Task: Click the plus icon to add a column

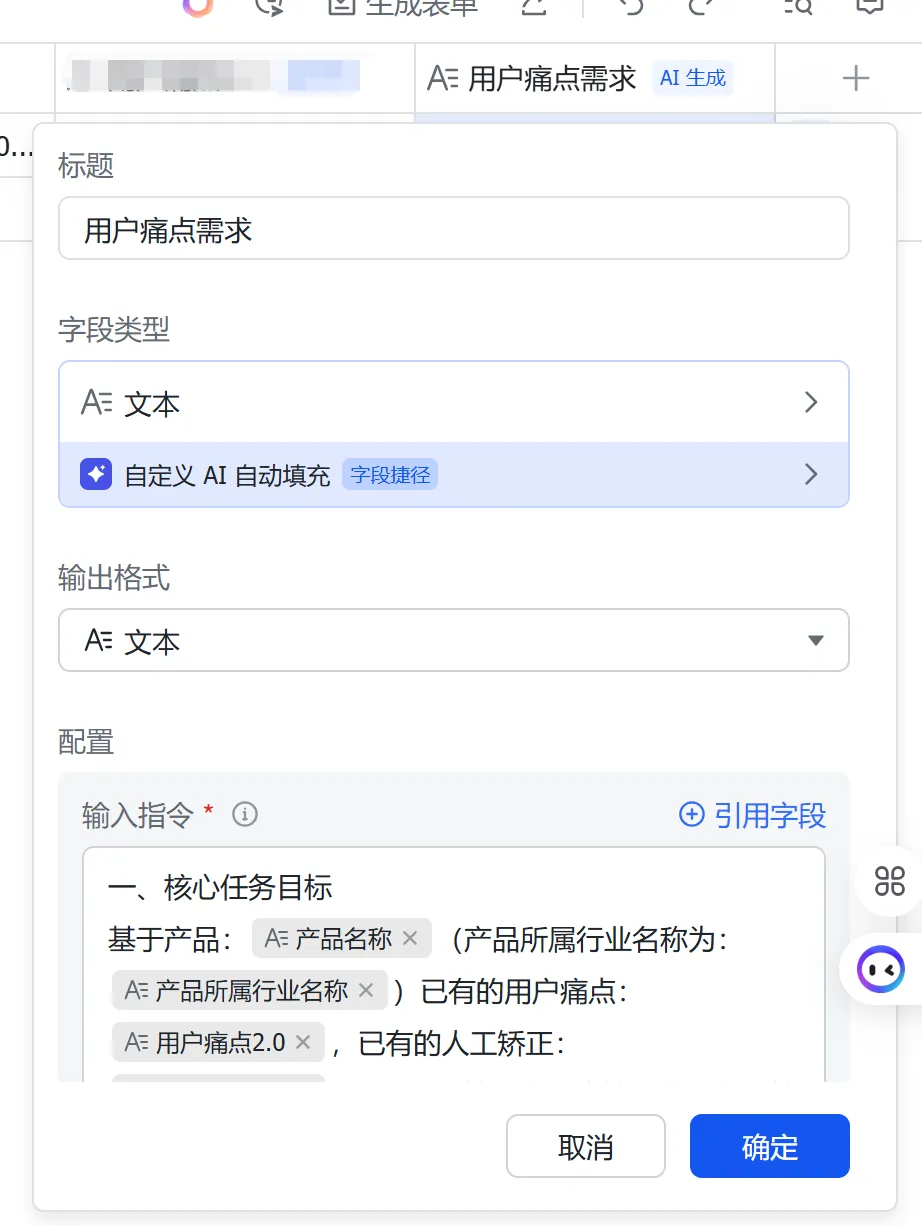Action: [855, 78]
